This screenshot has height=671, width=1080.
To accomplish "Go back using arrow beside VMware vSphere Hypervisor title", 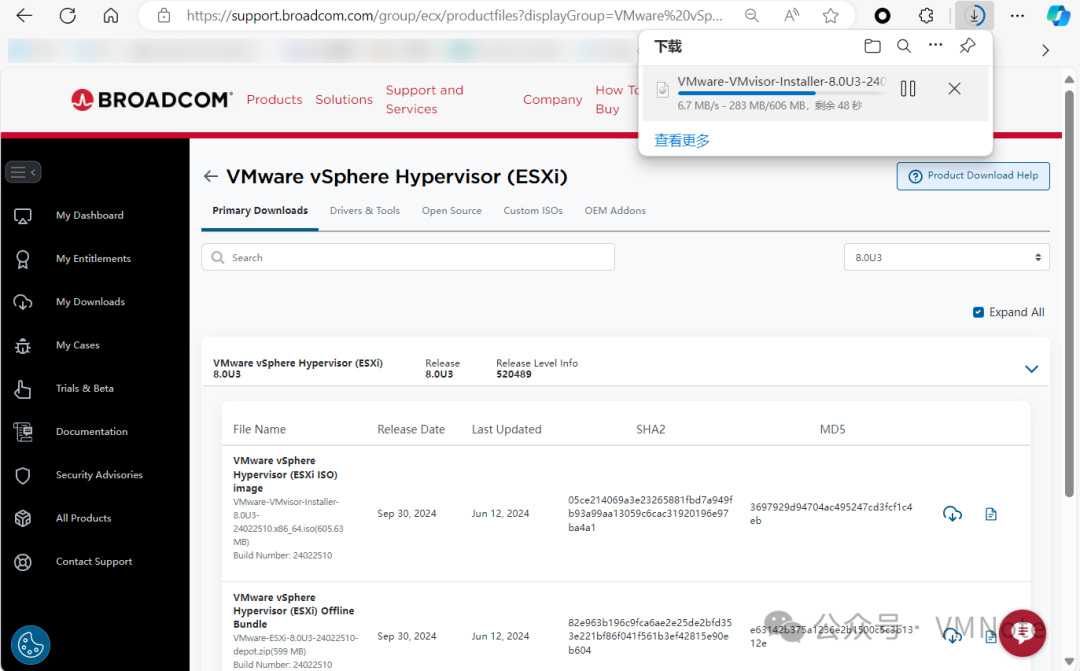I will pyautogui.click(x=211, y=176).
